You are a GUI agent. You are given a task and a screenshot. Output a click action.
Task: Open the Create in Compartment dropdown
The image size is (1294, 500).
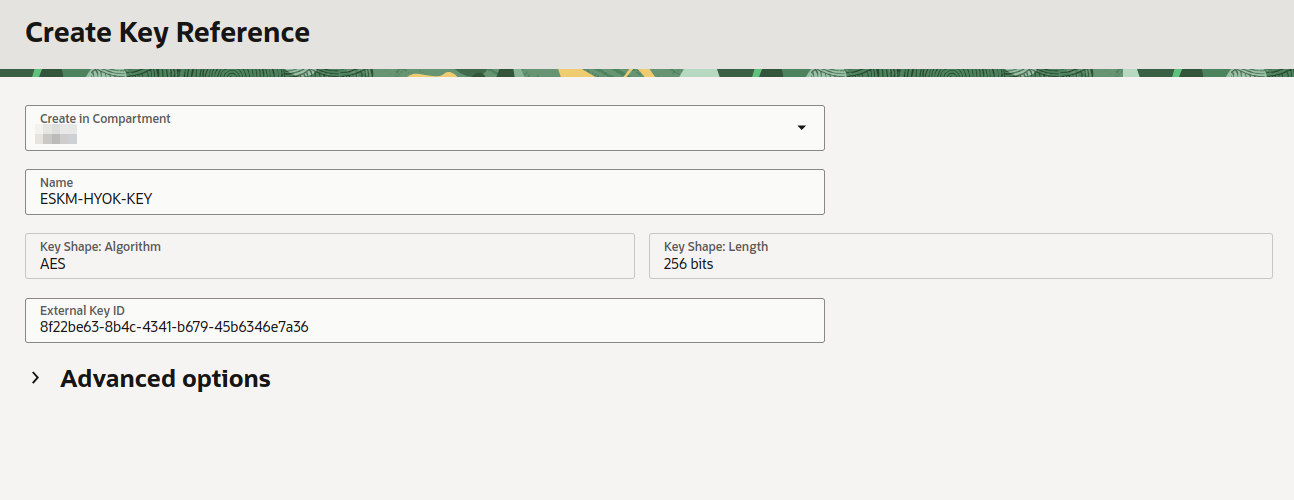point(425,128)
